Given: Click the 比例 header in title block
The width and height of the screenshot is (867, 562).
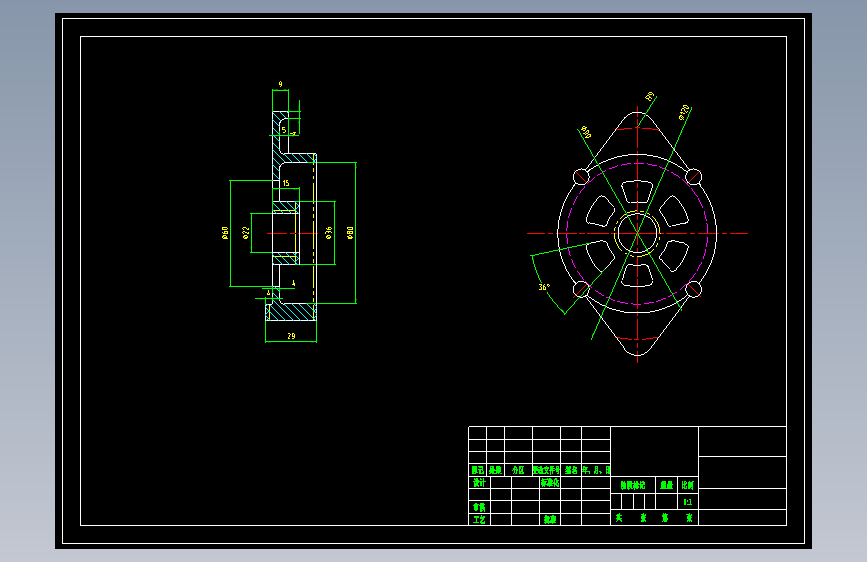Looking at the screenshot, I should (x=687, y=485).
